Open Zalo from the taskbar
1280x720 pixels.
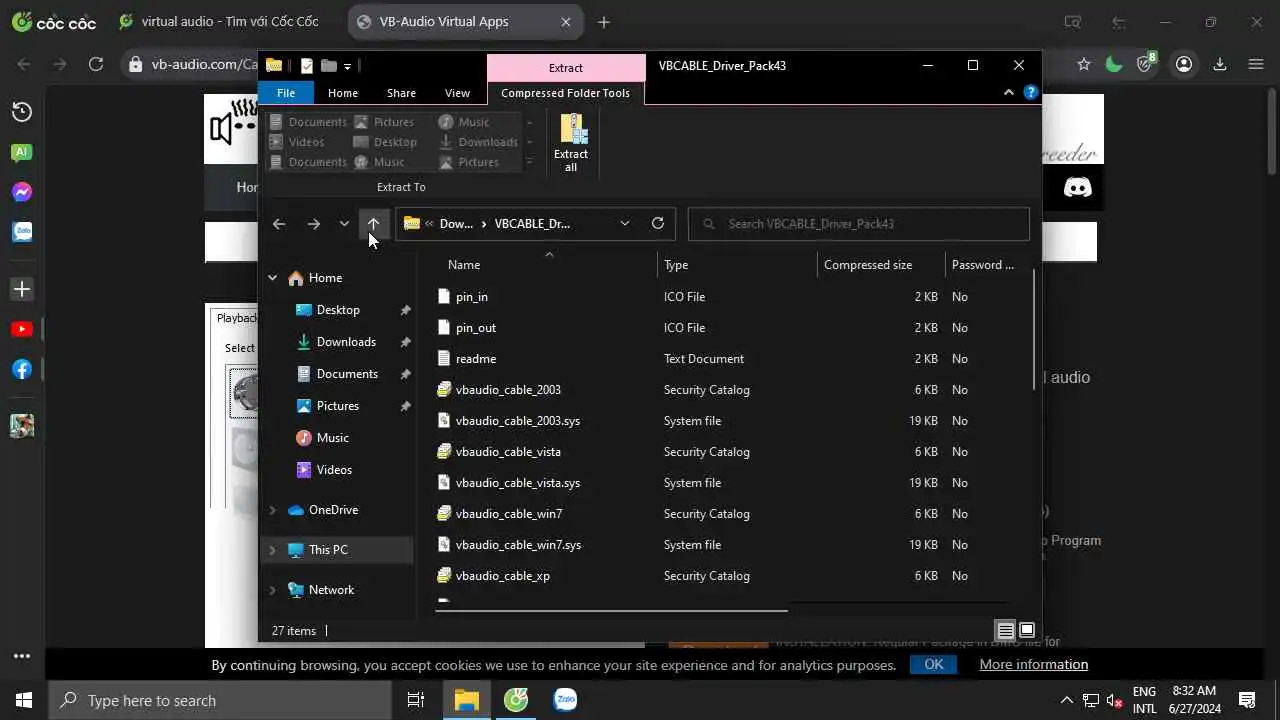(x=565, y=700)
